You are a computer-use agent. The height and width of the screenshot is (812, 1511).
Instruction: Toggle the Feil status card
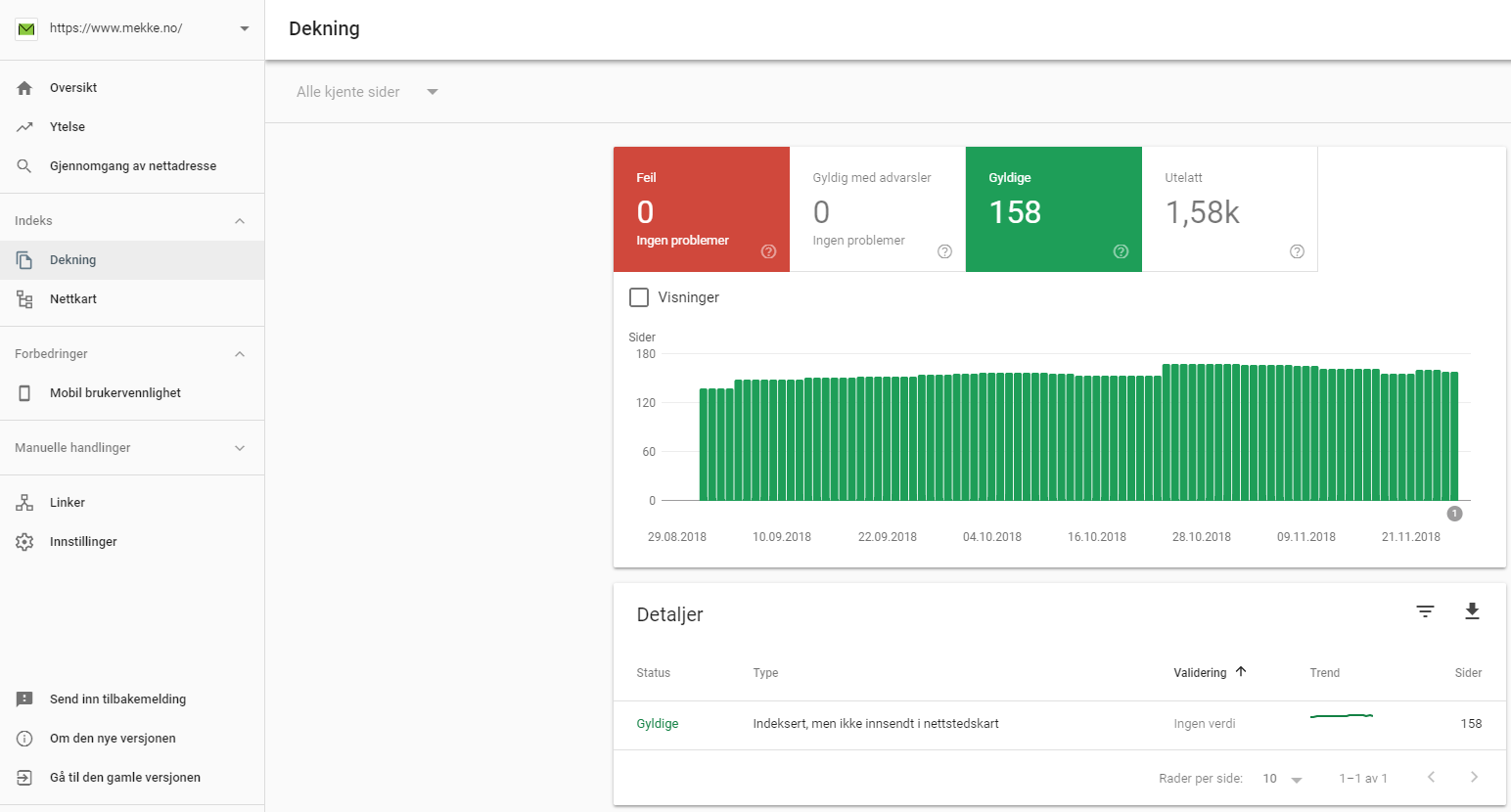tap(701, 209)
